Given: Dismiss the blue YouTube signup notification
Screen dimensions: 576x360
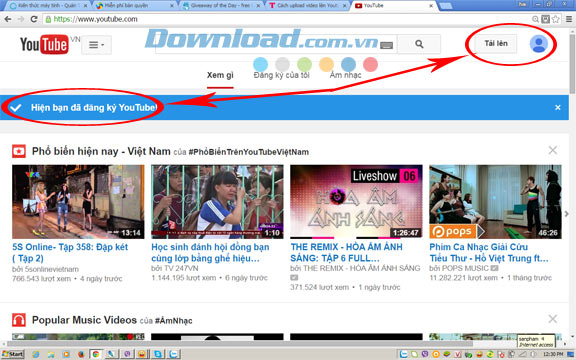Looking at the screenshot, I should coord(558,108).
